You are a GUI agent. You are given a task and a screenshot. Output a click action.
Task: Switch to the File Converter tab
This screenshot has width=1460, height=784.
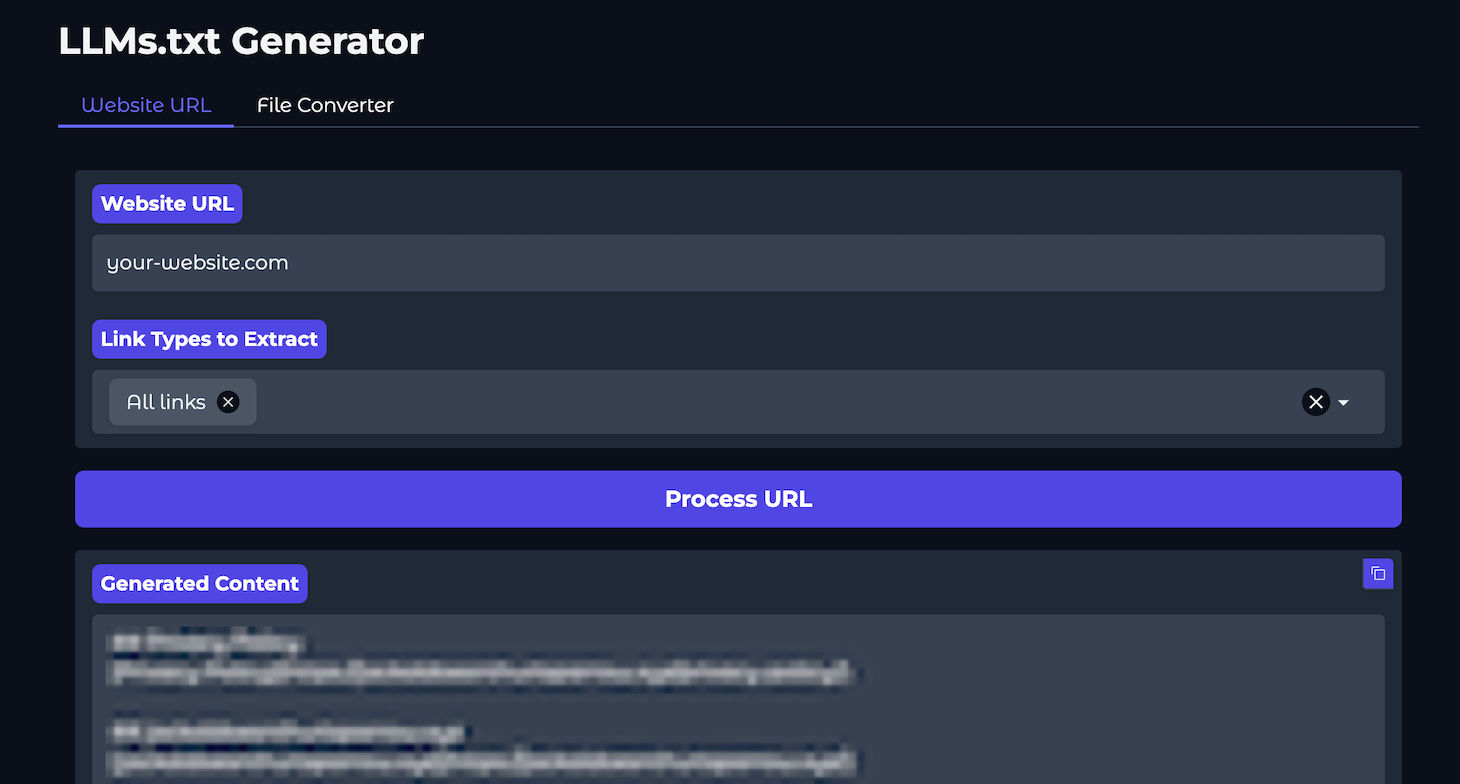325,105
